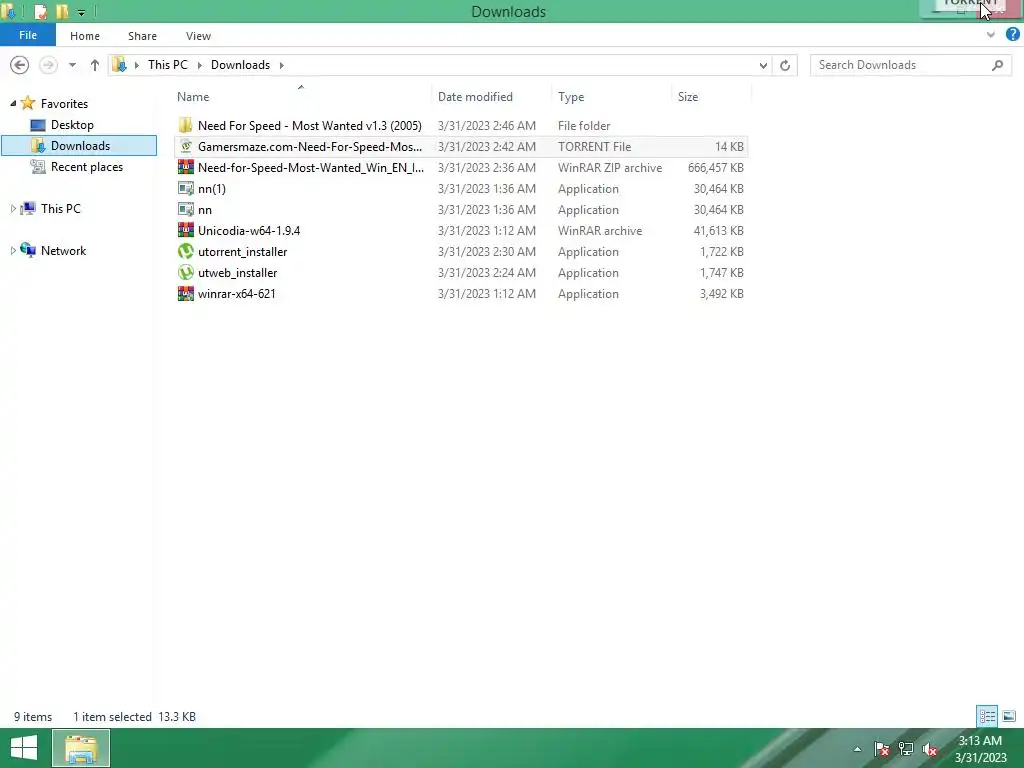Viewport: 1024px width, 768px height.
Task: Select Recent places under Favorites
Action: click(87, 167)
